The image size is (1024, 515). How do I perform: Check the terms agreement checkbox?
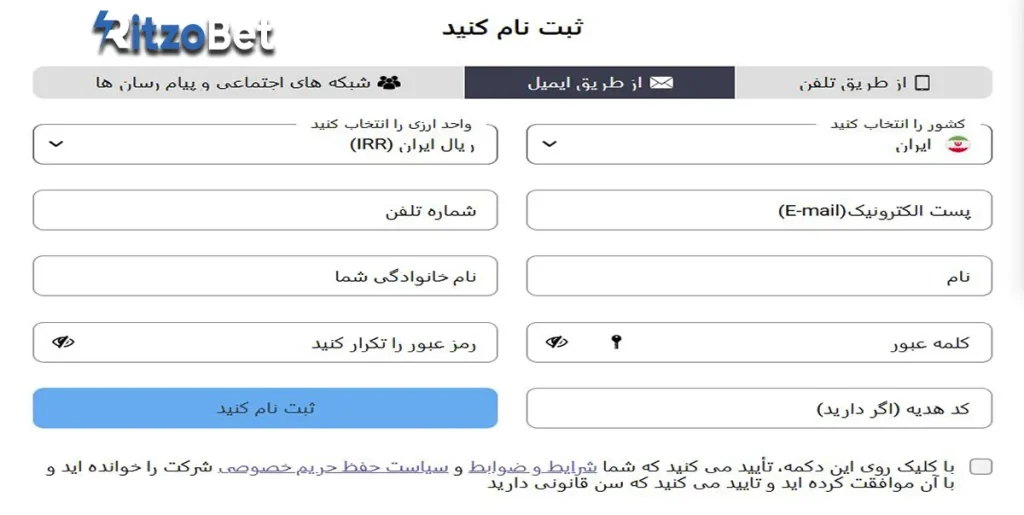pos(981,467)
